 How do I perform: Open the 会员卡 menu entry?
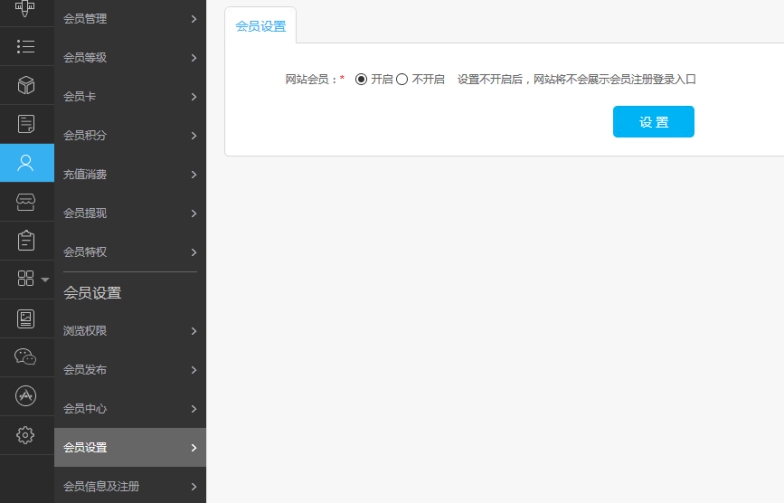pyautogui.click(x=130, y=97)
